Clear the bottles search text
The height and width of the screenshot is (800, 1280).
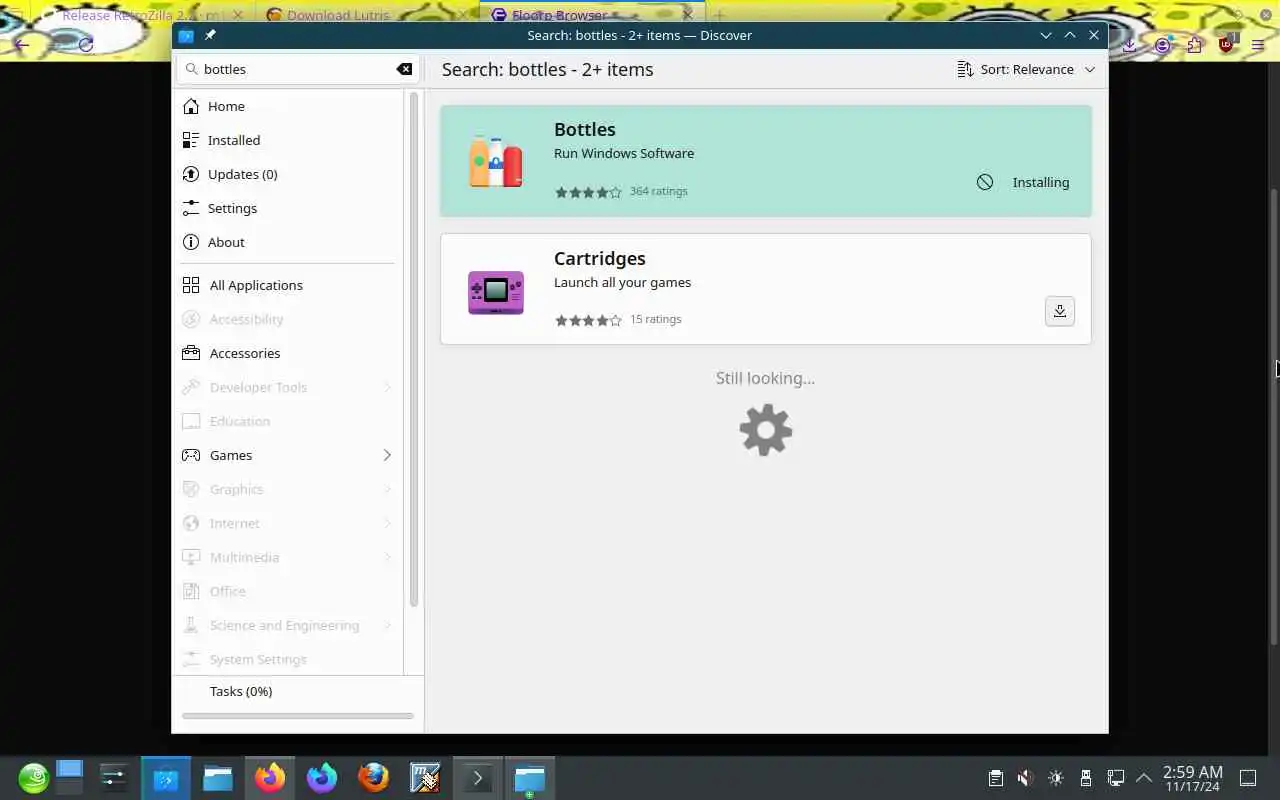point(404,69)
